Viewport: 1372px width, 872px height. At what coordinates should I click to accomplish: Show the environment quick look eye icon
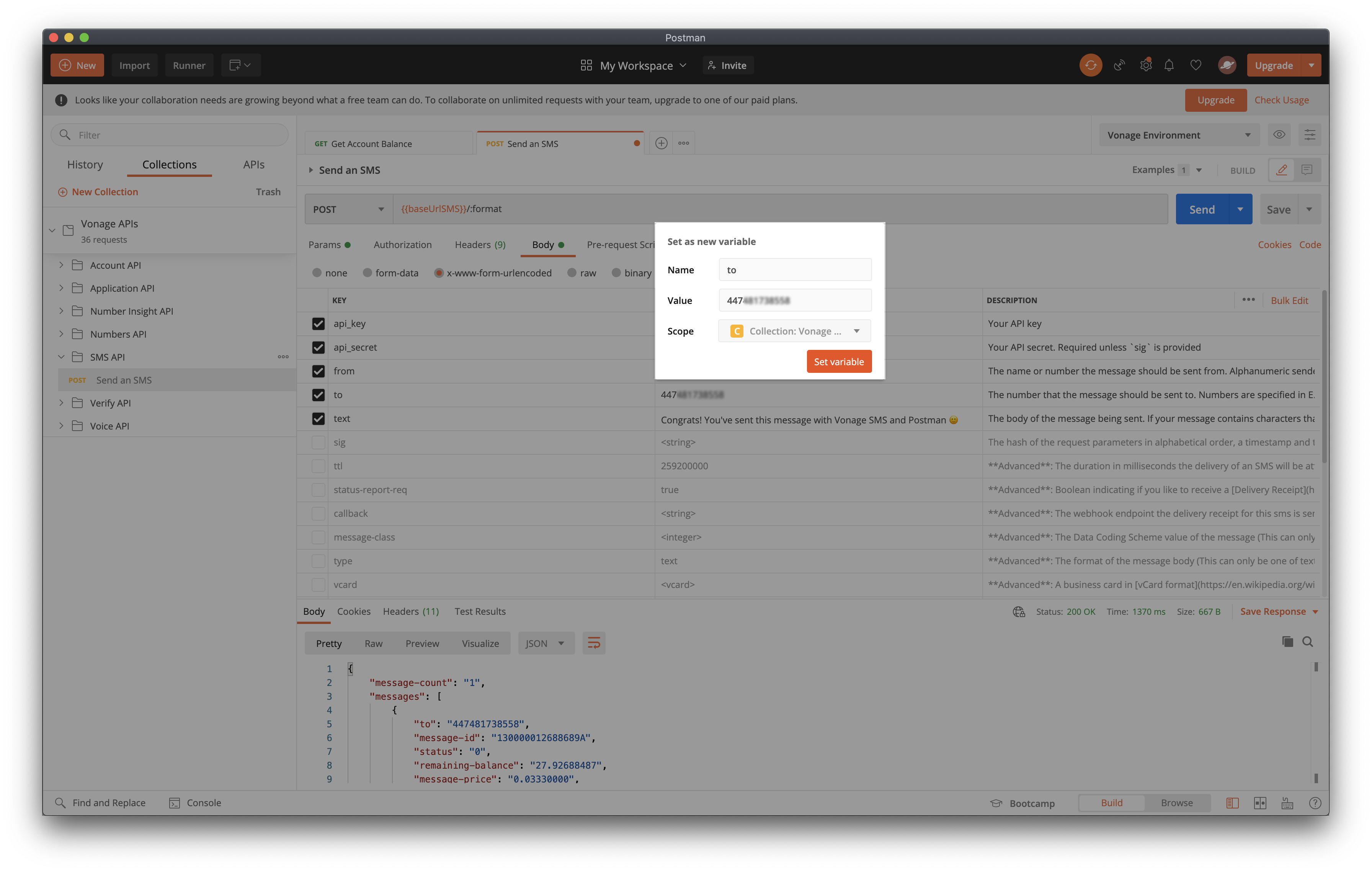coord(1279,134)
